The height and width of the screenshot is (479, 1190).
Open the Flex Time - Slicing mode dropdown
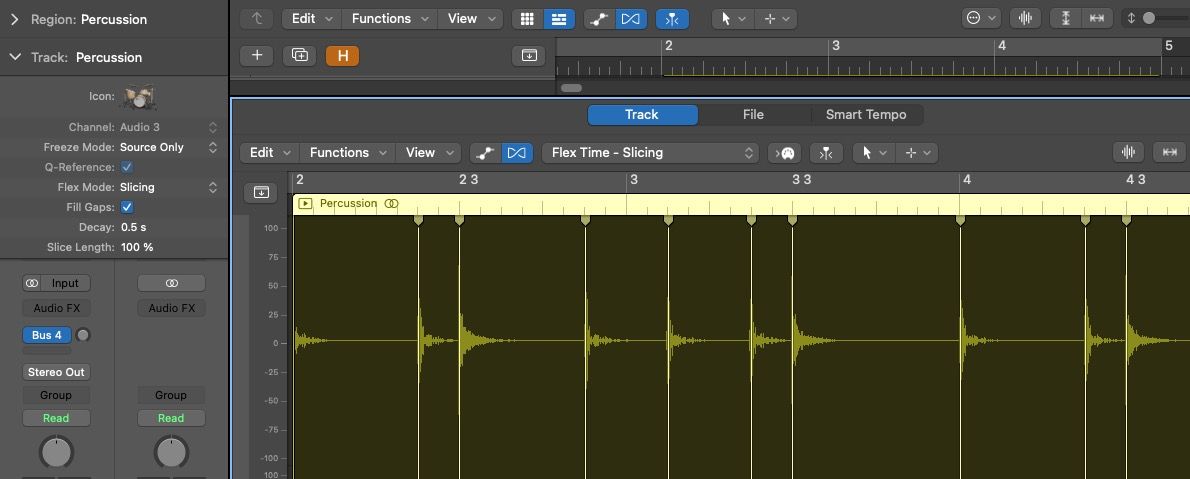coord(650,153)
